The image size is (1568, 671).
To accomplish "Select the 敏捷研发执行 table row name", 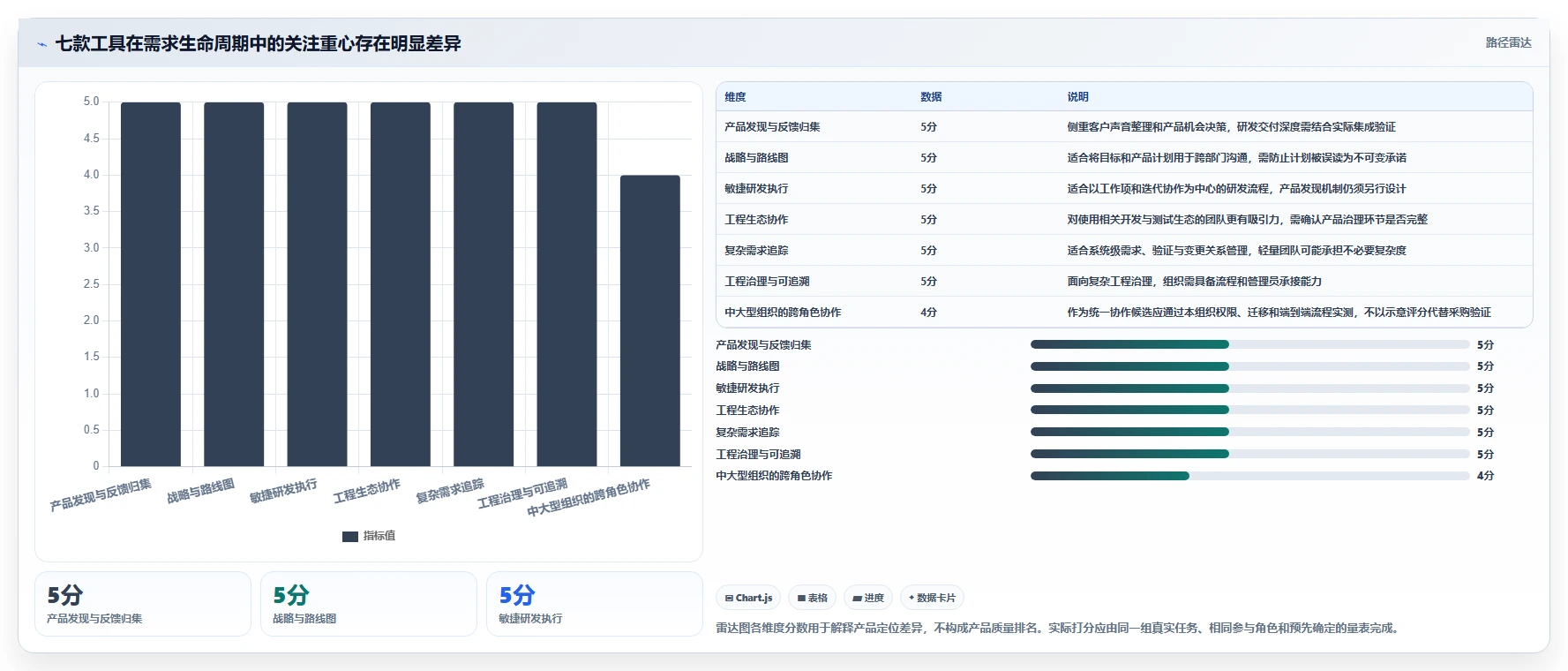I will point(756,189).
